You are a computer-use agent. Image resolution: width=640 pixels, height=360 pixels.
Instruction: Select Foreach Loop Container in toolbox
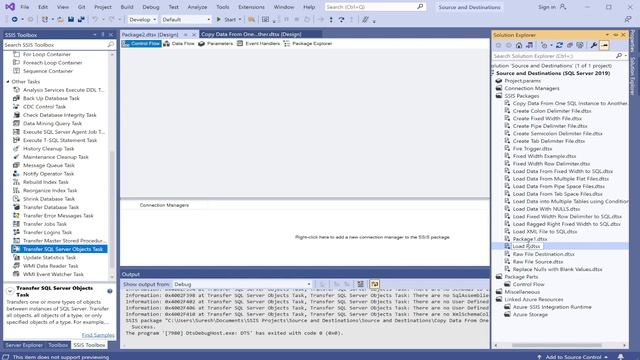coord(52,62)
